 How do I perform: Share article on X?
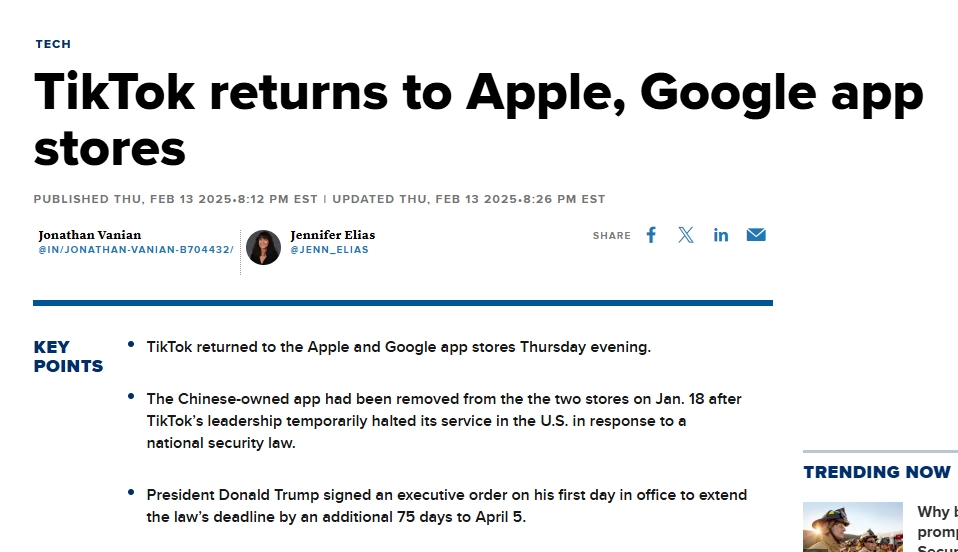(686, 235)
